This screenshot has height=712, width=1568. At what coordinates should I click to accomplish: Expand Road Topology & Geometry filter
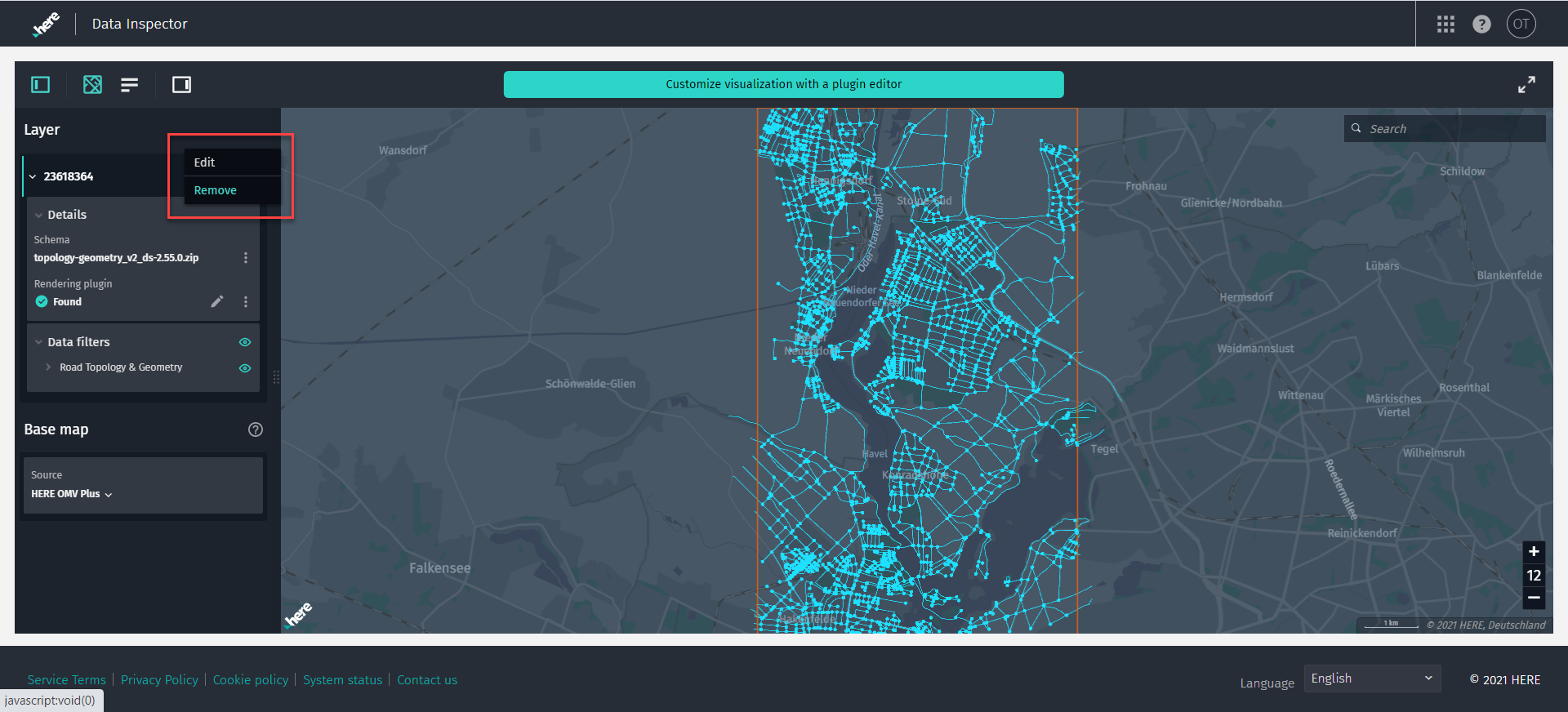coord(48,367)
